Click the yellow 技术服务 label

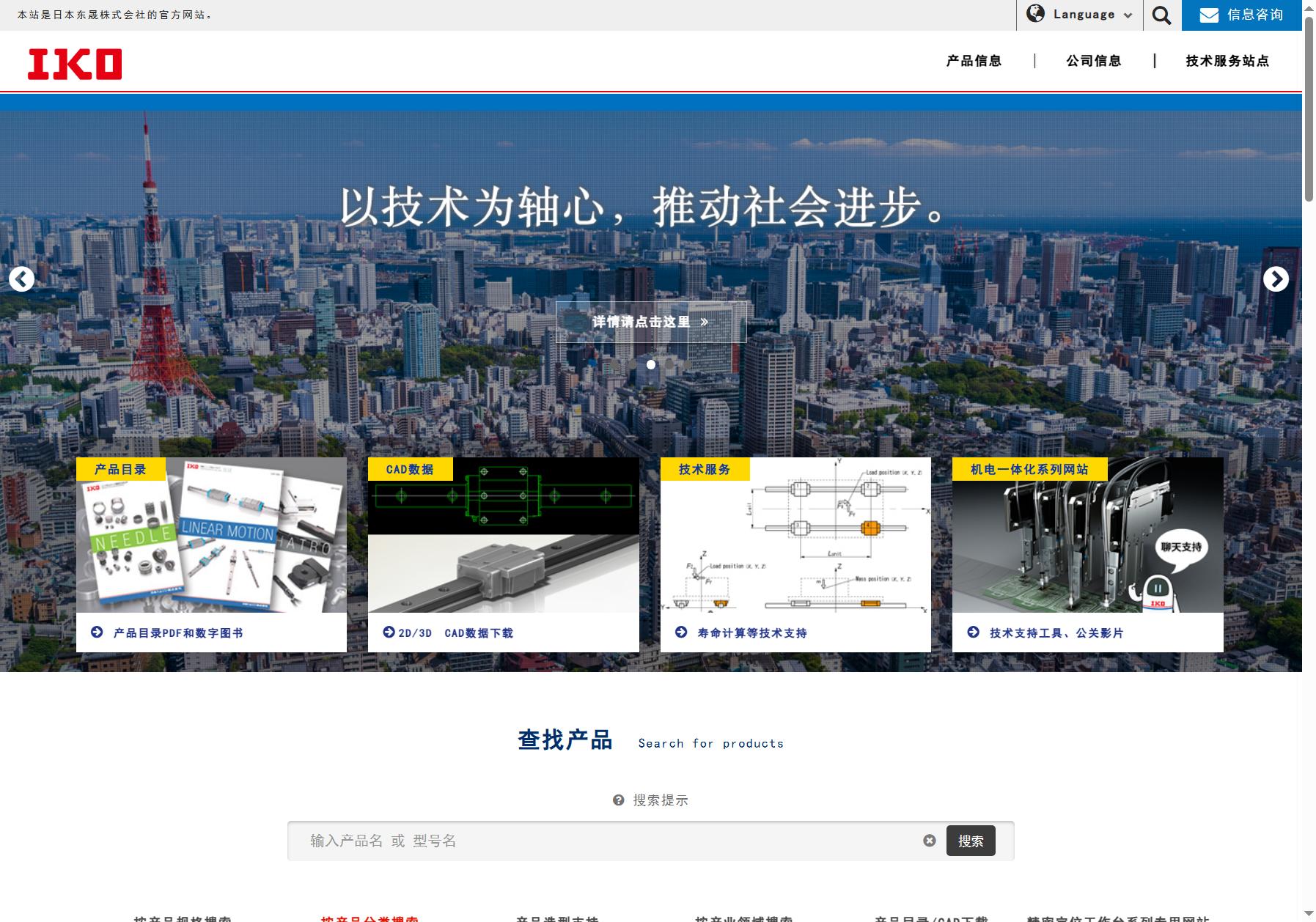click(x=705, y=469)
